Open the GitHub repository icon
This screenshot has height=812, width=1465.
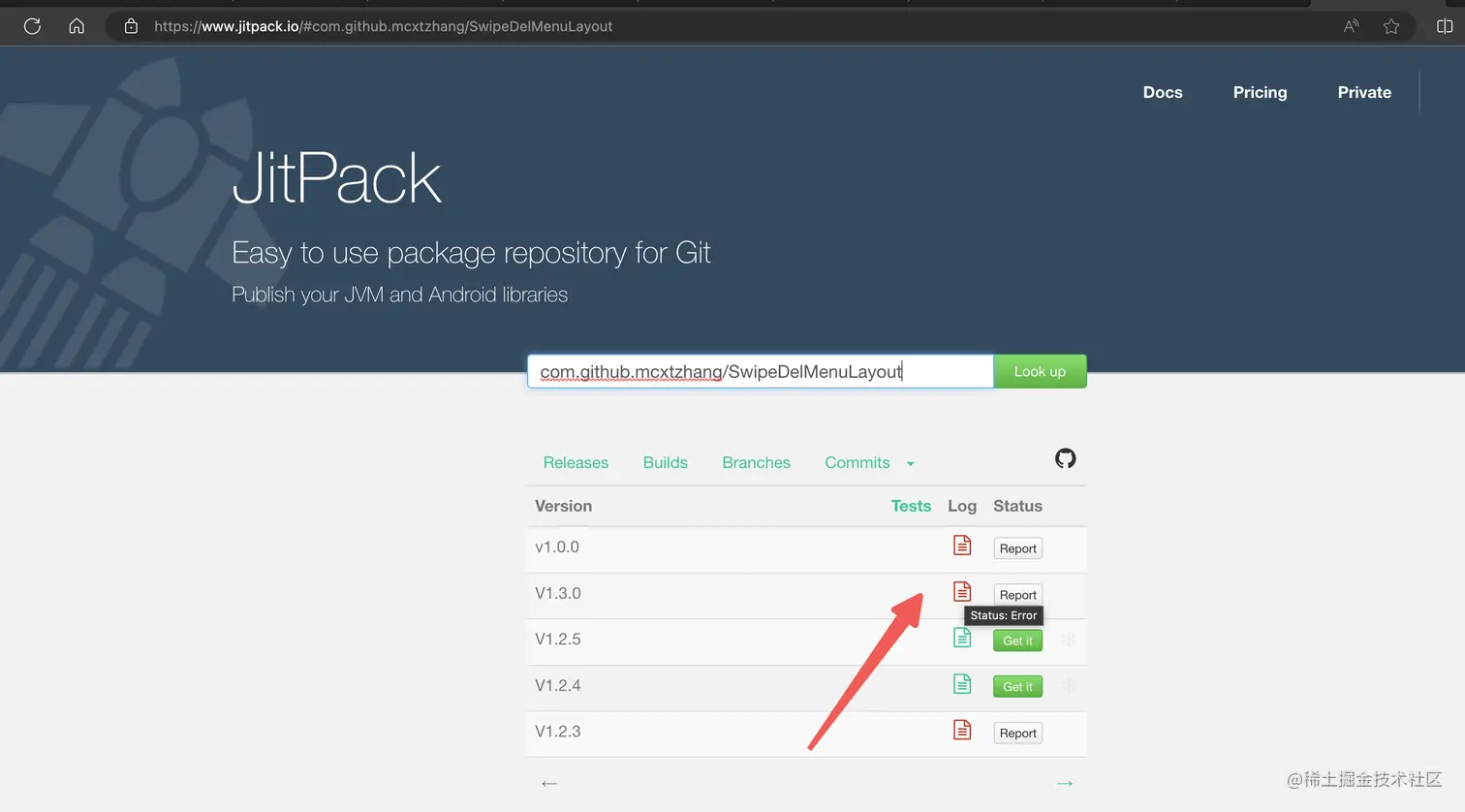1066,458
